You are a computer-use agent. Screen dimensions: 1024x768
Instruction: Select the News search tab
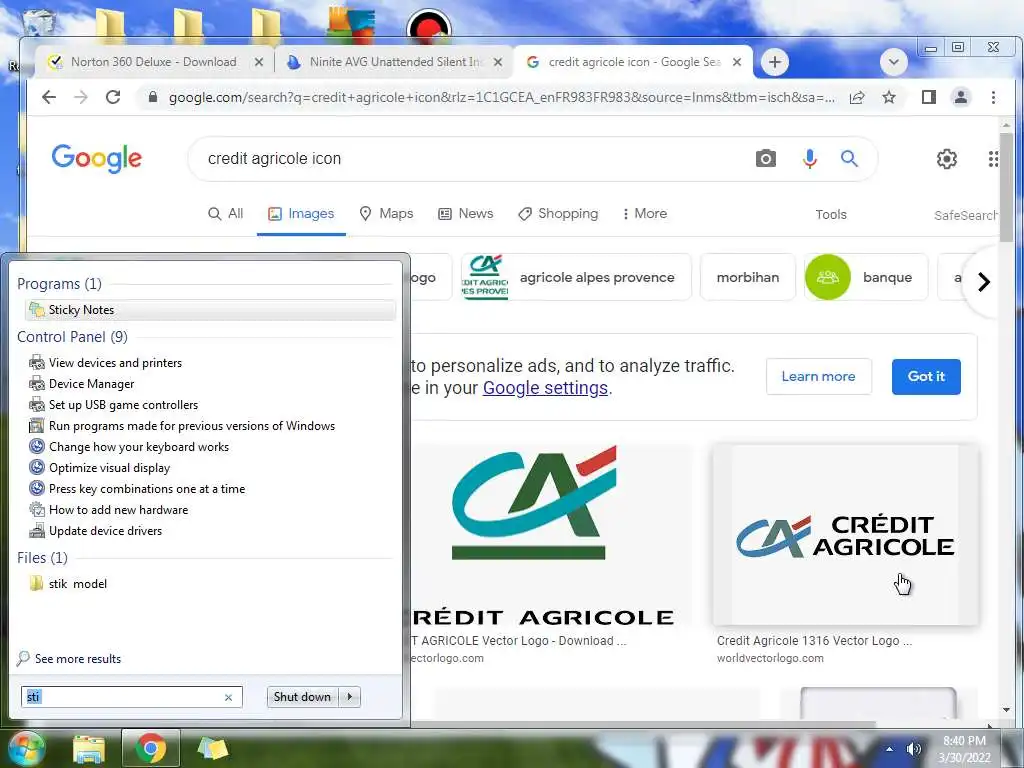(x=466, y=214)
